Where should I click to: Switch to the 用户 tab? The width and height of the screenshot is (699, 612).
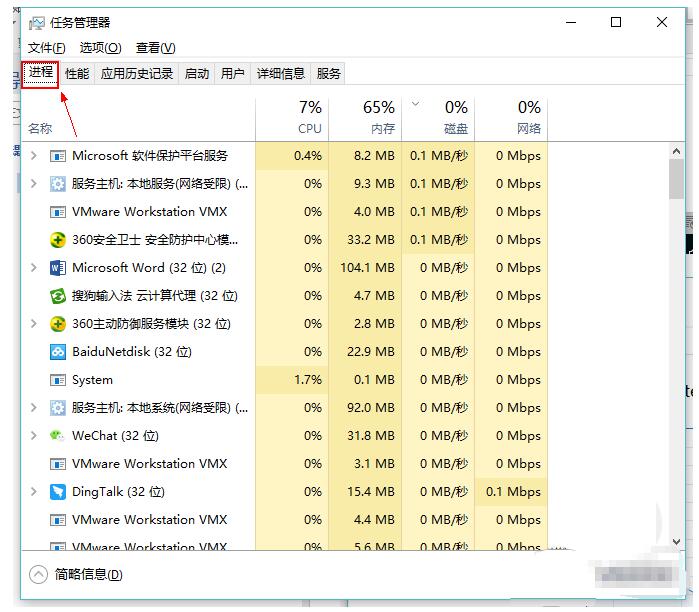[233, 74]
